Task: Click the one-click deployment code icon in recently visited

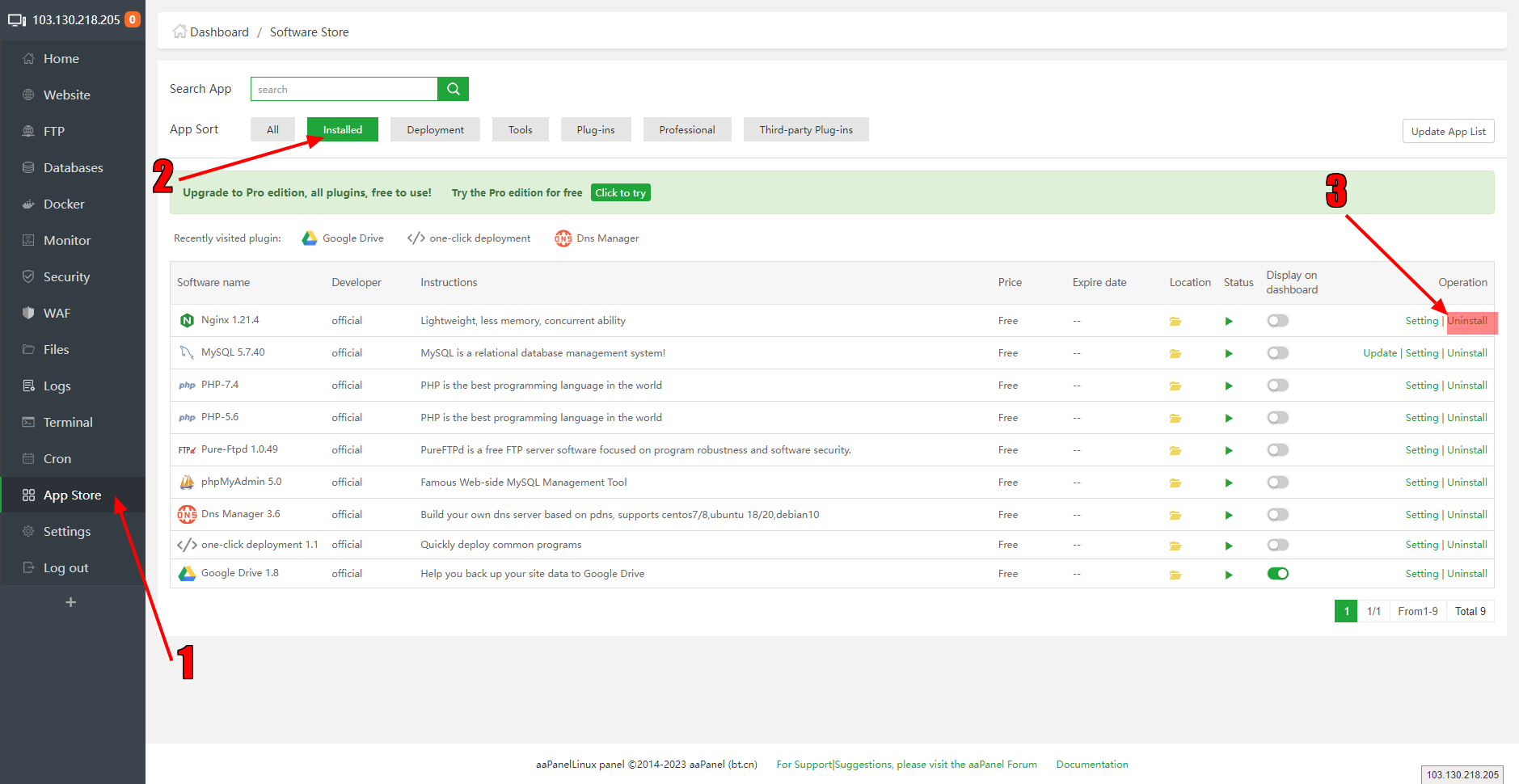Action: pos(416,238)
